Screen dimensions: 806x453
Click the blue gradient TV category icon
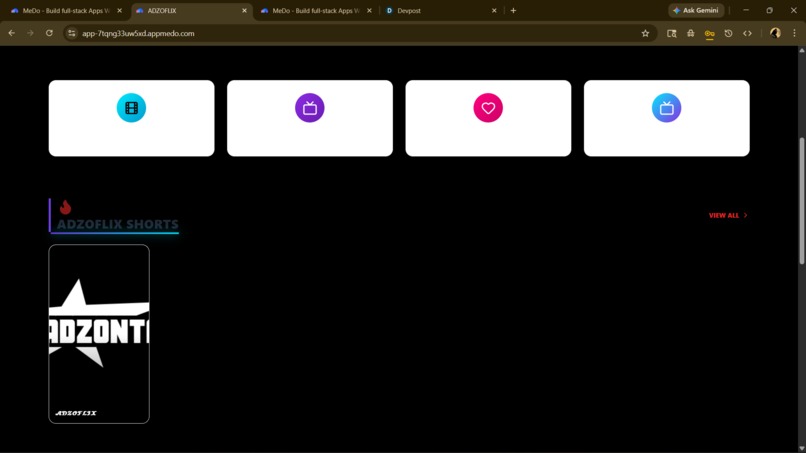666,108
